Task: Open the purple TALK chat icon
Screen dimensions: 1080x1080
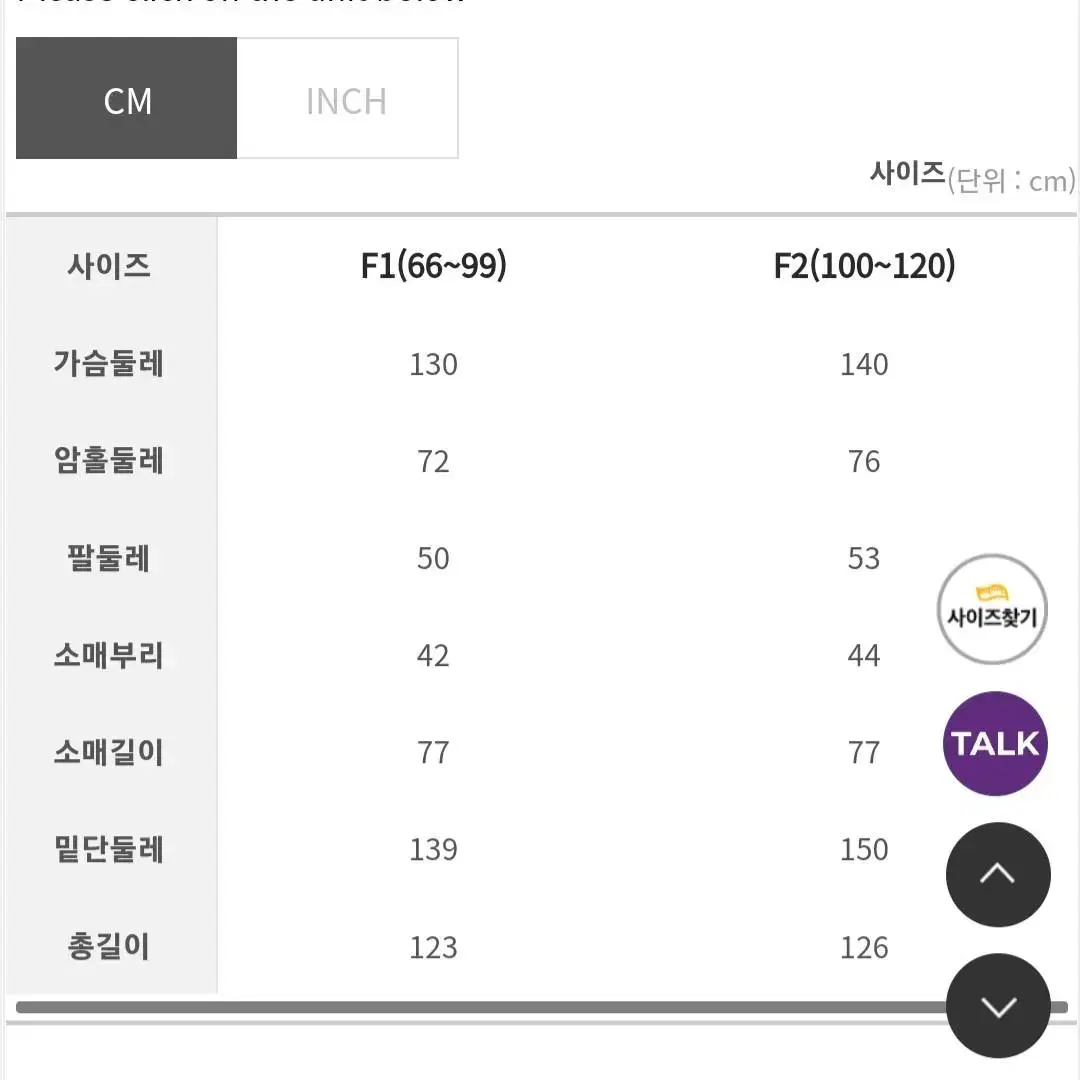Action: (x=995, y=743)
